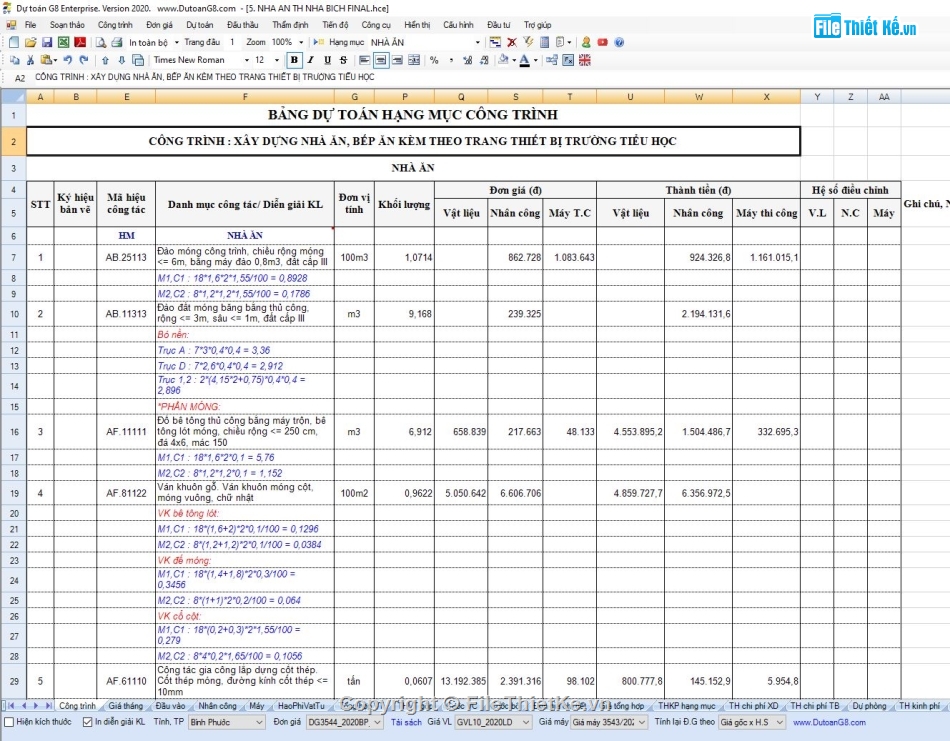Cut selection with the scissors icon
Screen dimensions: 950x741
click(x=30, y=60)
